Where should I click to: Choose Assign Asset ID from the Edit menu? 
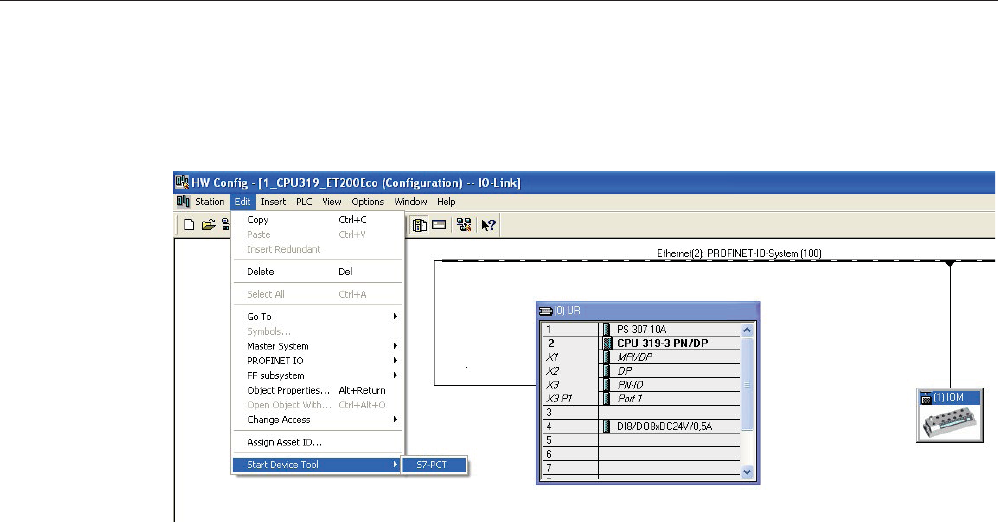(x=318, y=442)
